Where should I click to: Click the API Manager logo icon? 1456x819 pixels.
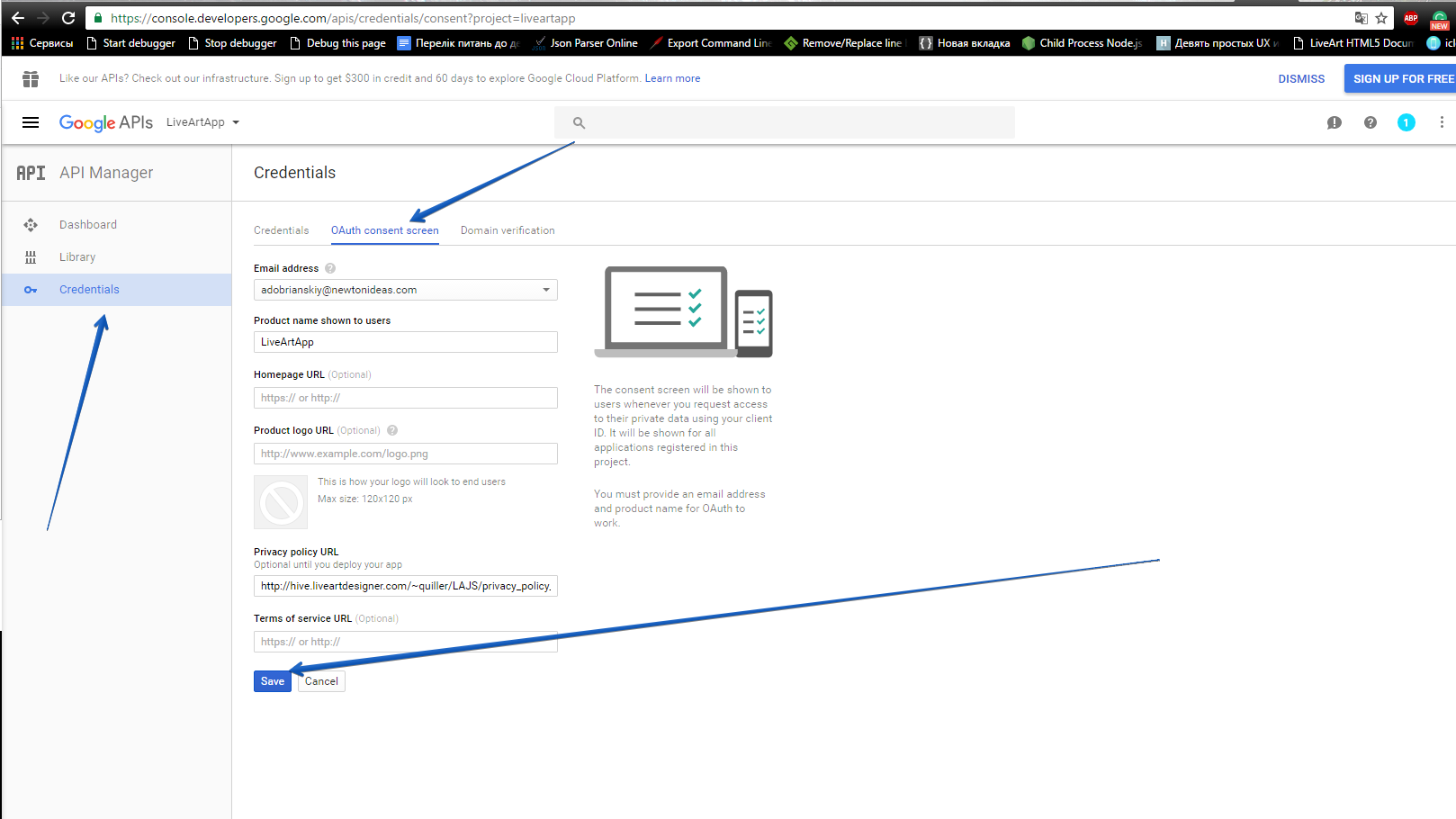31,173
